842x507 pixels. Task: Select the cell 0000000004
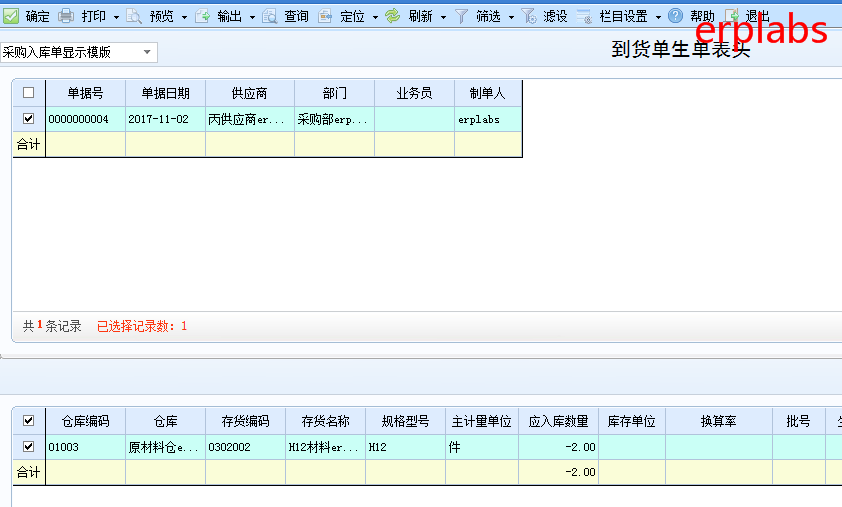click(x=85, y=119)
